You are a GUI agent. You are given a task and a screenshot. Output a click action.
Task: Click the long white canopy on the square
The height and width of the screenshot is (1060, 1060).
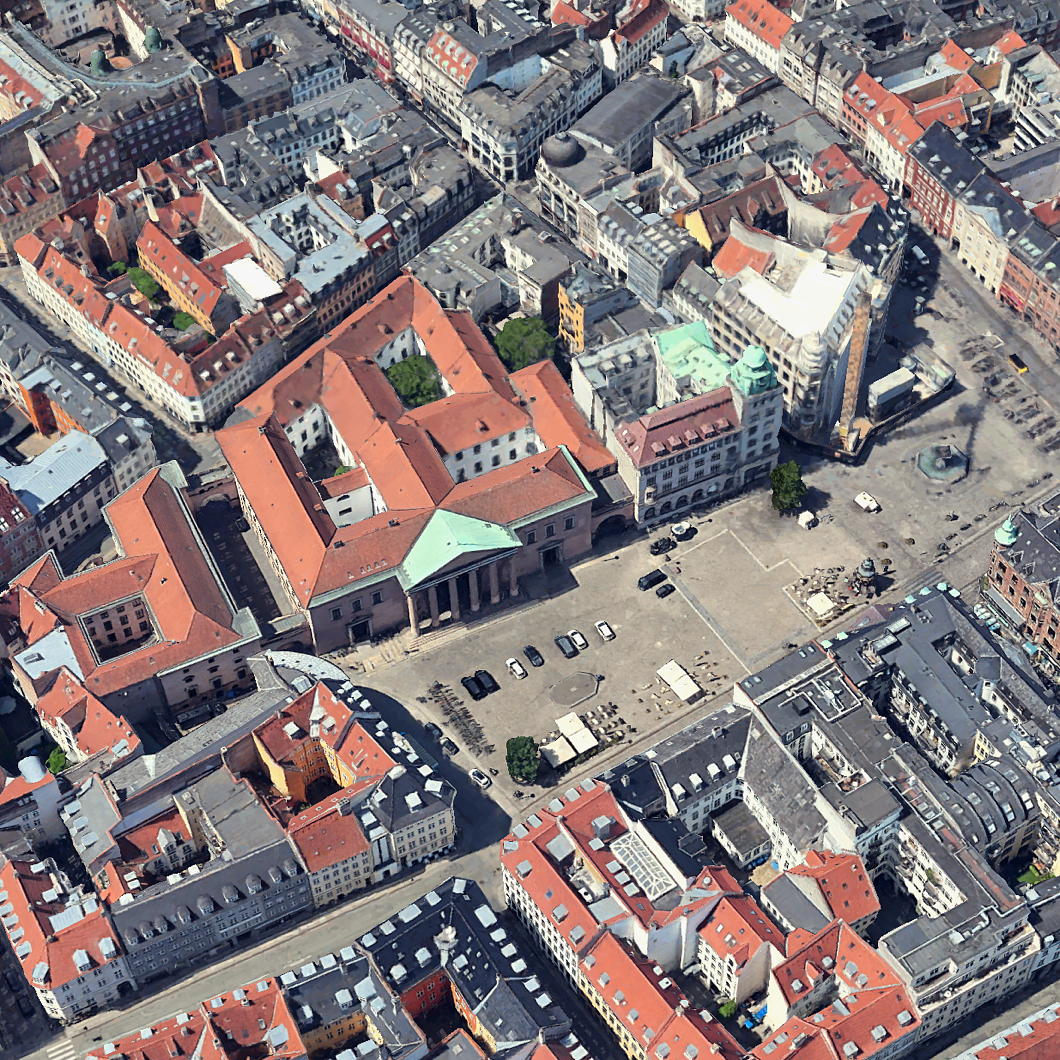[x=680, y=680]
